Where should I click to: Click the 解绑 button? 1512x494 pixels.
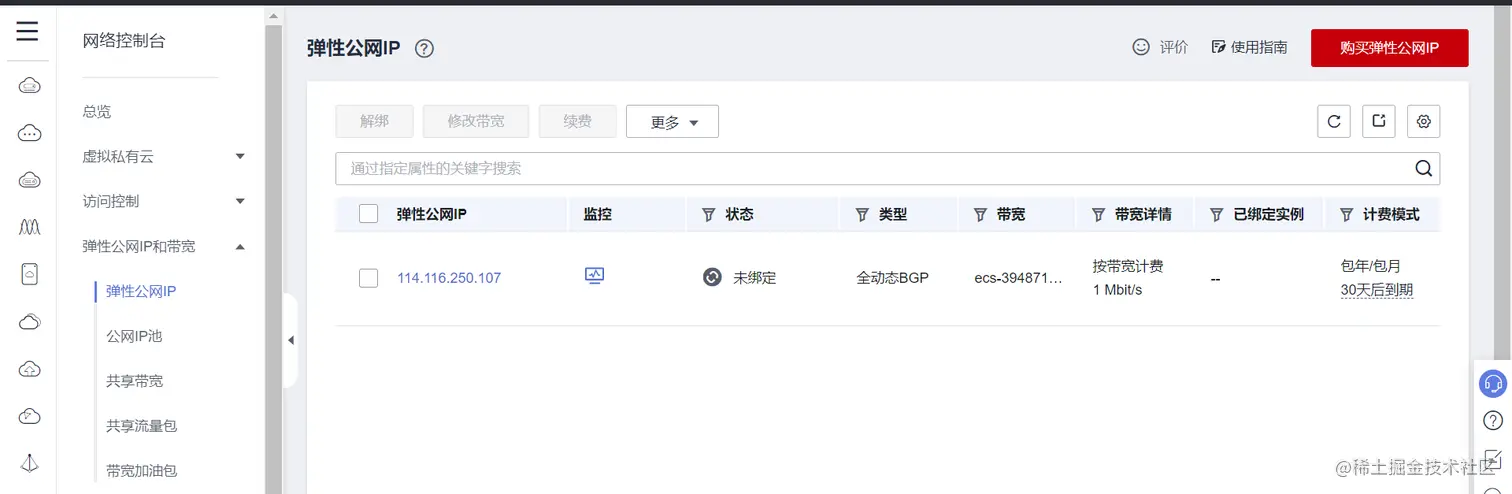(x=374, y=121)
